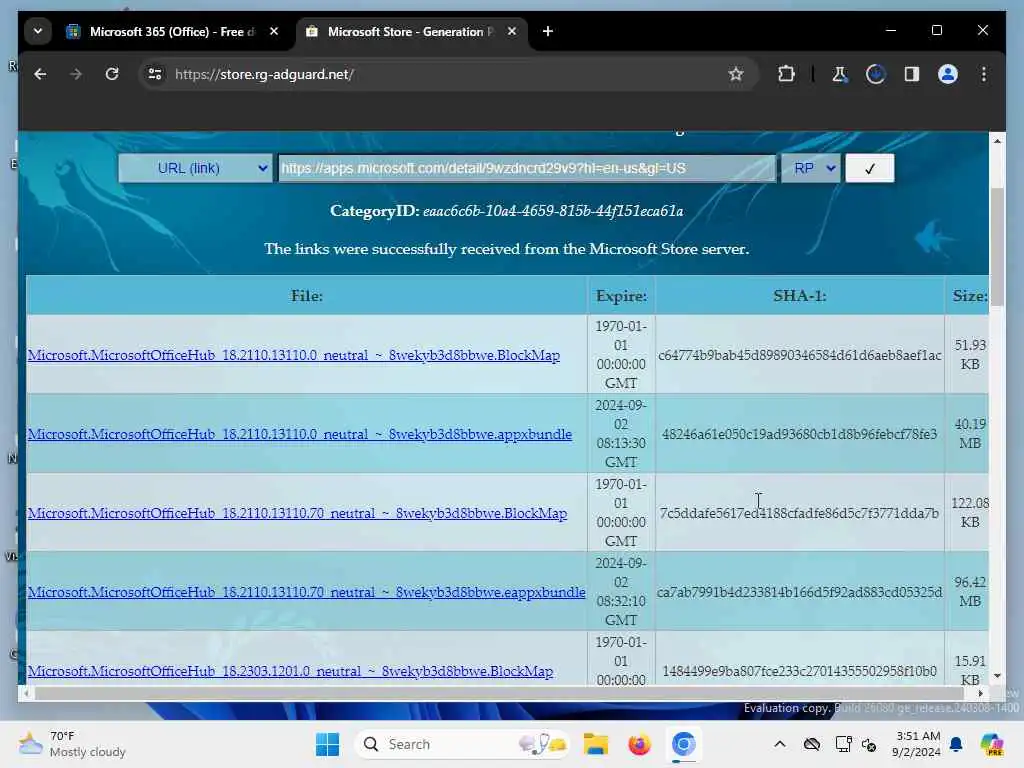This screenshot has width=1024, height=768.
Task: Click the circular extension icon beside Labs
Action: (875, 74)
